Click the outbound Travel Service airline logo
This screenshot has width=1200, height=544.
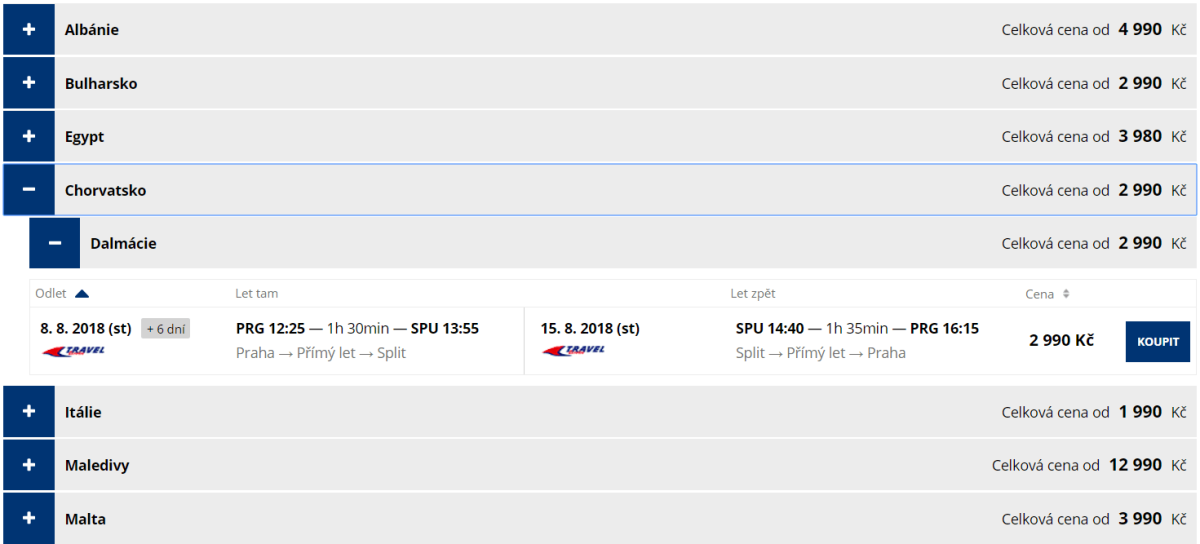(x=74, y=351)
